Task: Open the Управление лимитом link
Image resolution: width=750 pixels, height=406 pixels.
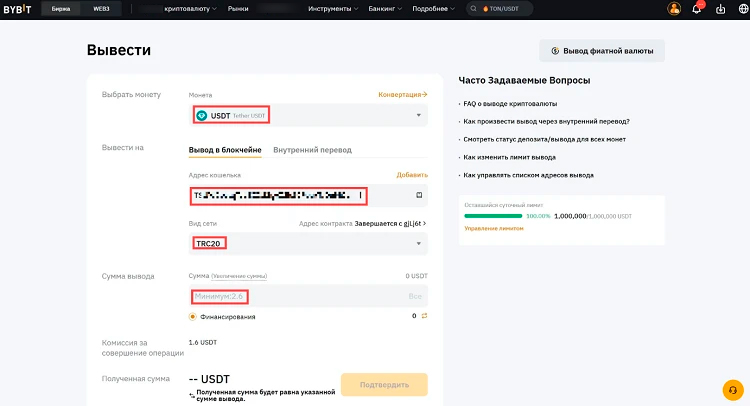Action: click(494, 229)
